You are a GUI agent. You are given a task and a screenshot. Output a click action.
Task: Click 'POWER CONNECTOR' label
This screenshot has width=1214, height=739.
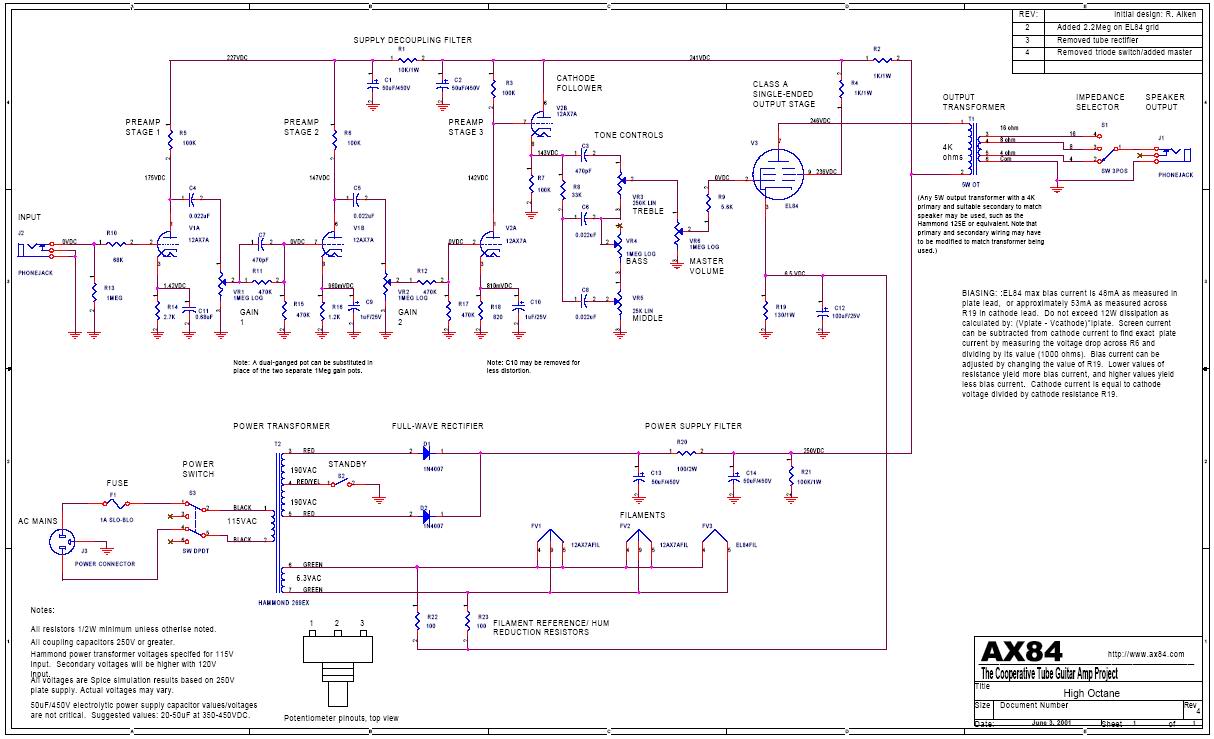click(105, 564)
